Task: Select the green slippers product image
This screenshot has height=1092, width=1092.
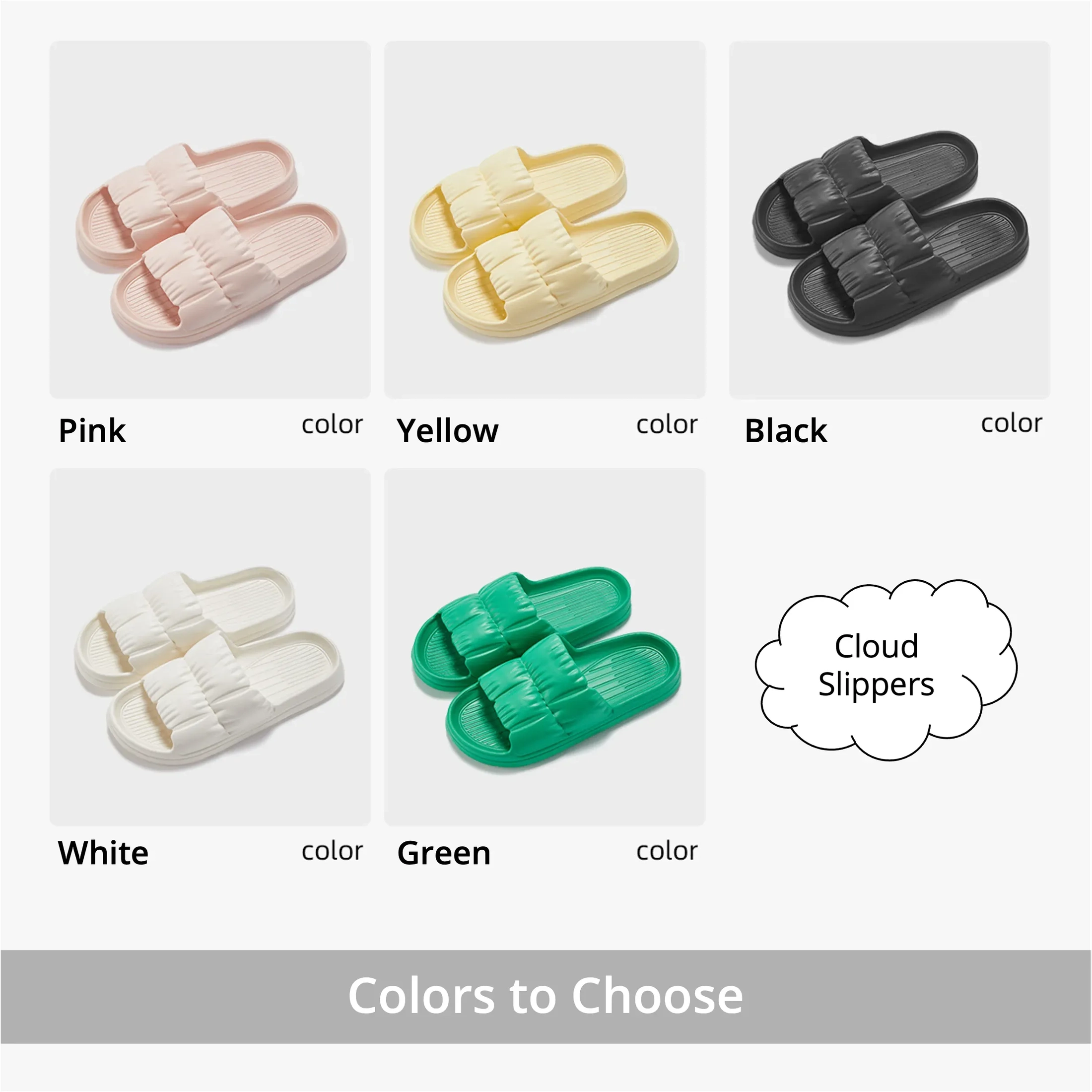Action: 545,646
